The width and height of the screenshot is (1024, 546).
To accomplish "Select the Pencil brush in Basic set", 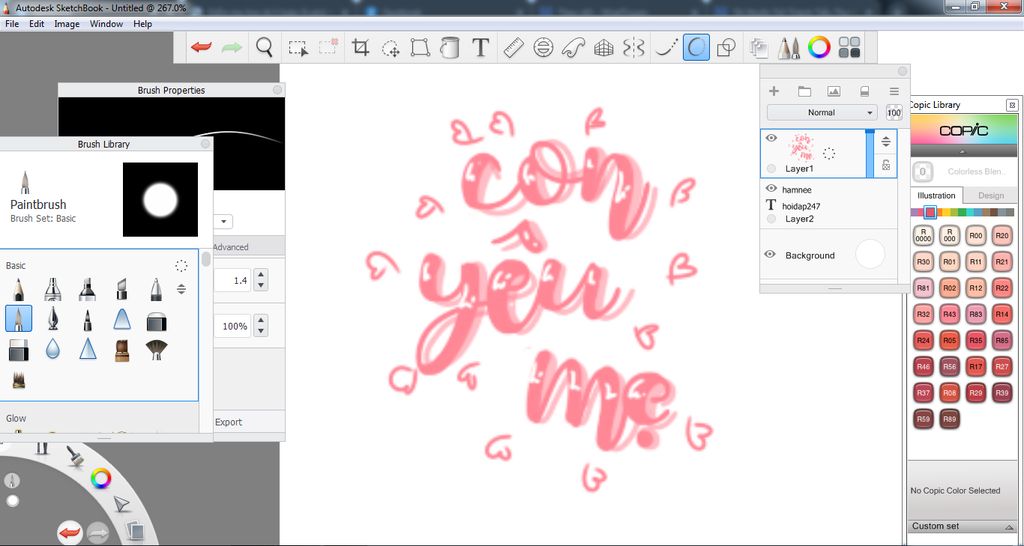I will point(18,289).
